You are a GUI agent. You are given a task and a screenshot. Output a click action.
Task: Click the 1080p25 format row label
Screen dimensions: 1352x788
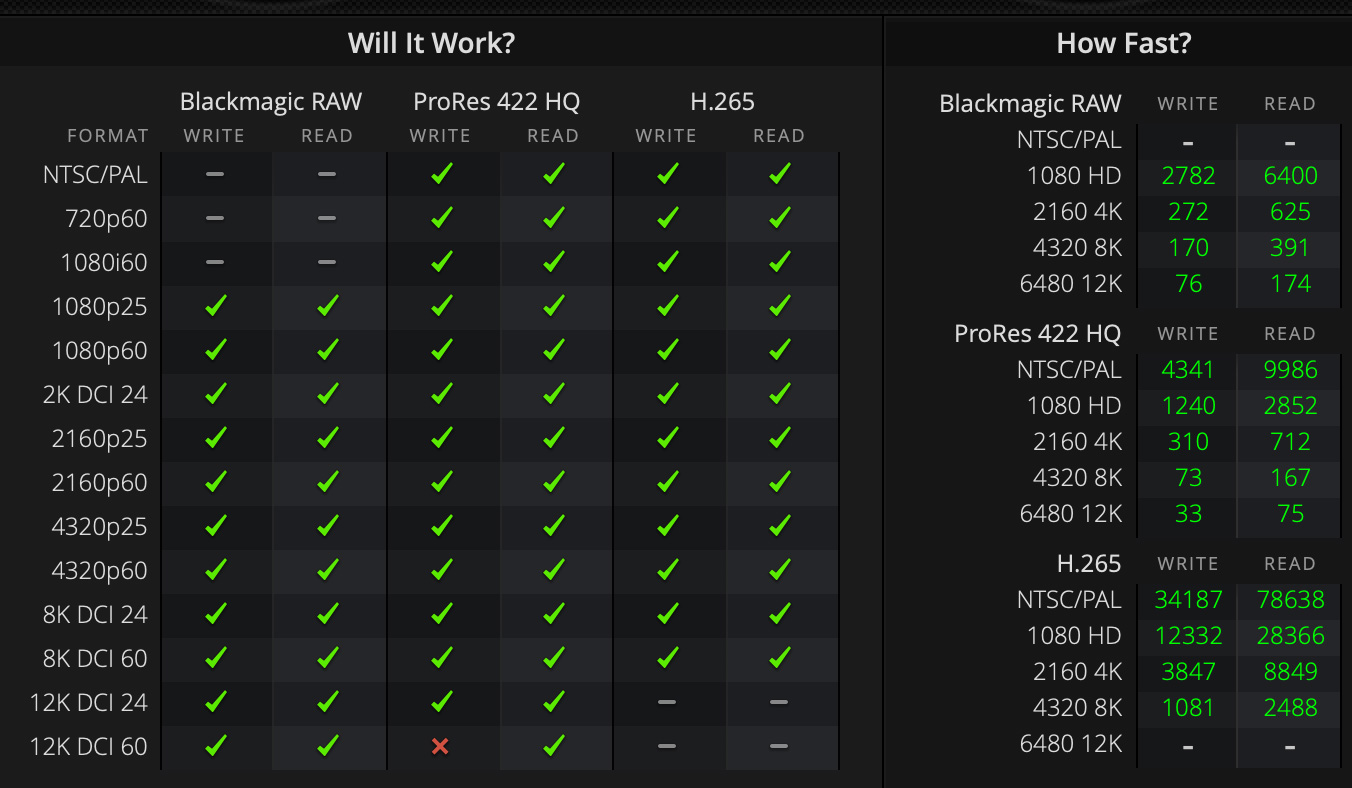100,307
